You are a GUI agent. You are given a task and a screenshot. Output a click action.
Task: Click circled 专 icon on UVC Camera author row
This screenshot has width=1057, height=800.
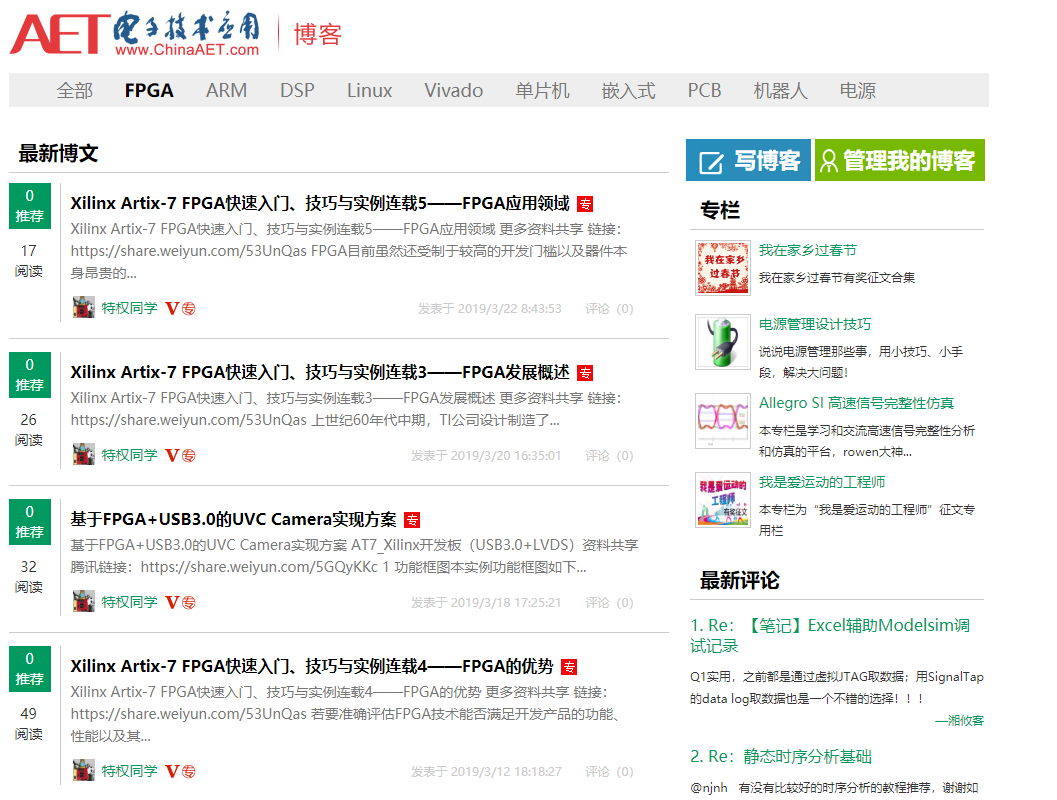[x=189, y=603]
